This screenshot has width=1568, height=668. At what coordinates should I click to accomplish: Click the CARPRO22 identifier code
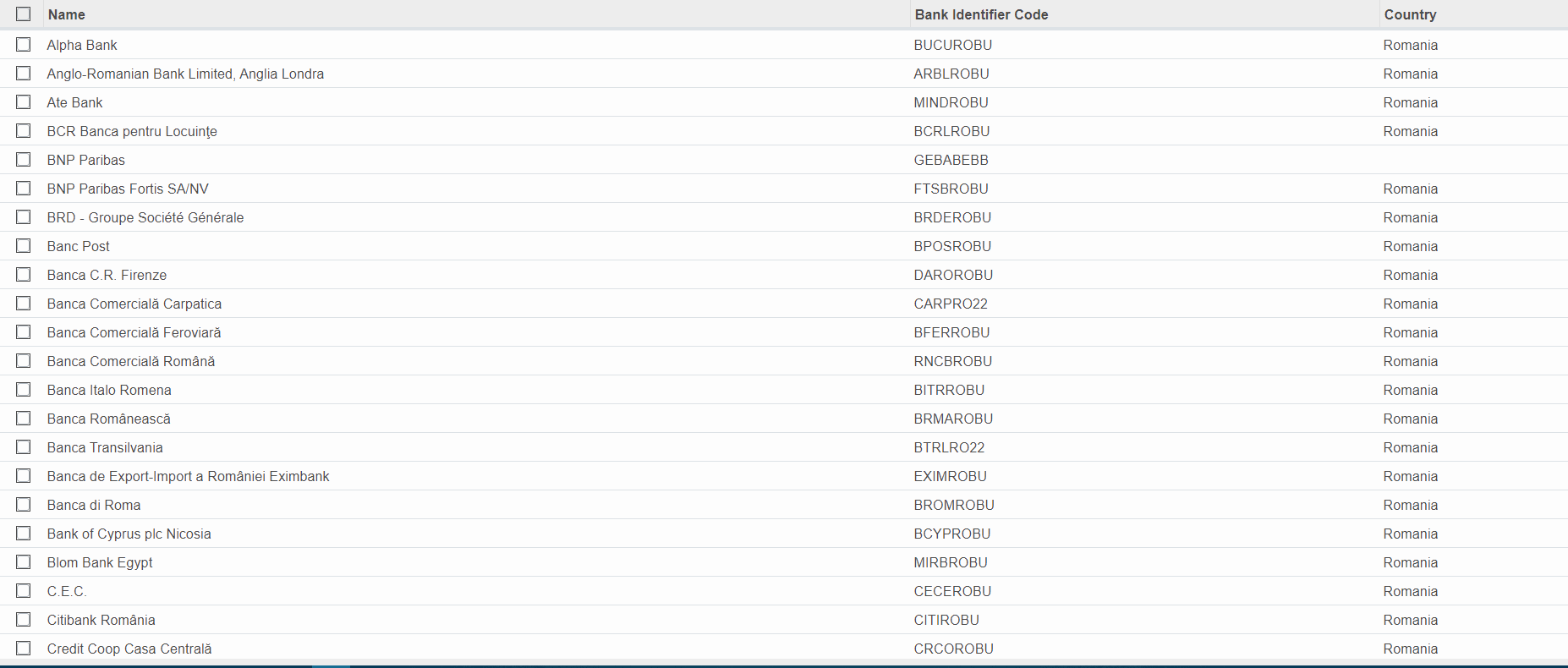[951, 304]
